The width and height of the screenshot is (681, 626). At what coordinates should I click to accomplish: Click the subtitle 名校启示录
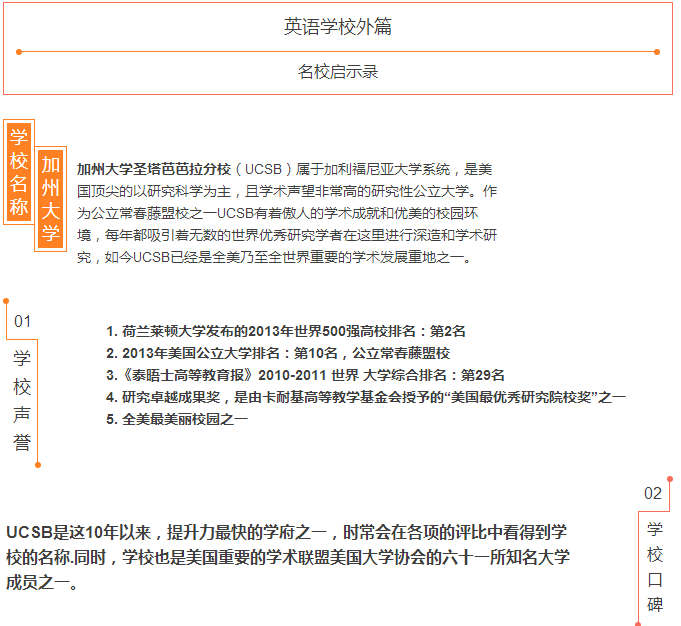[x=337, y=72]
